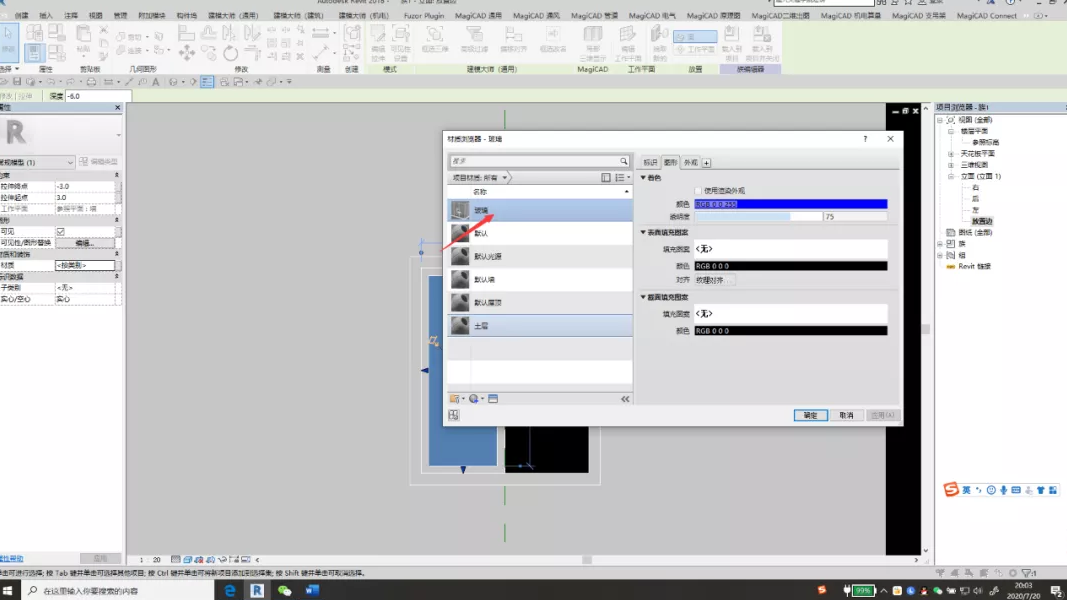Toggle the library panel view icon
The image size is (1067, 600).
coord(606,178)
